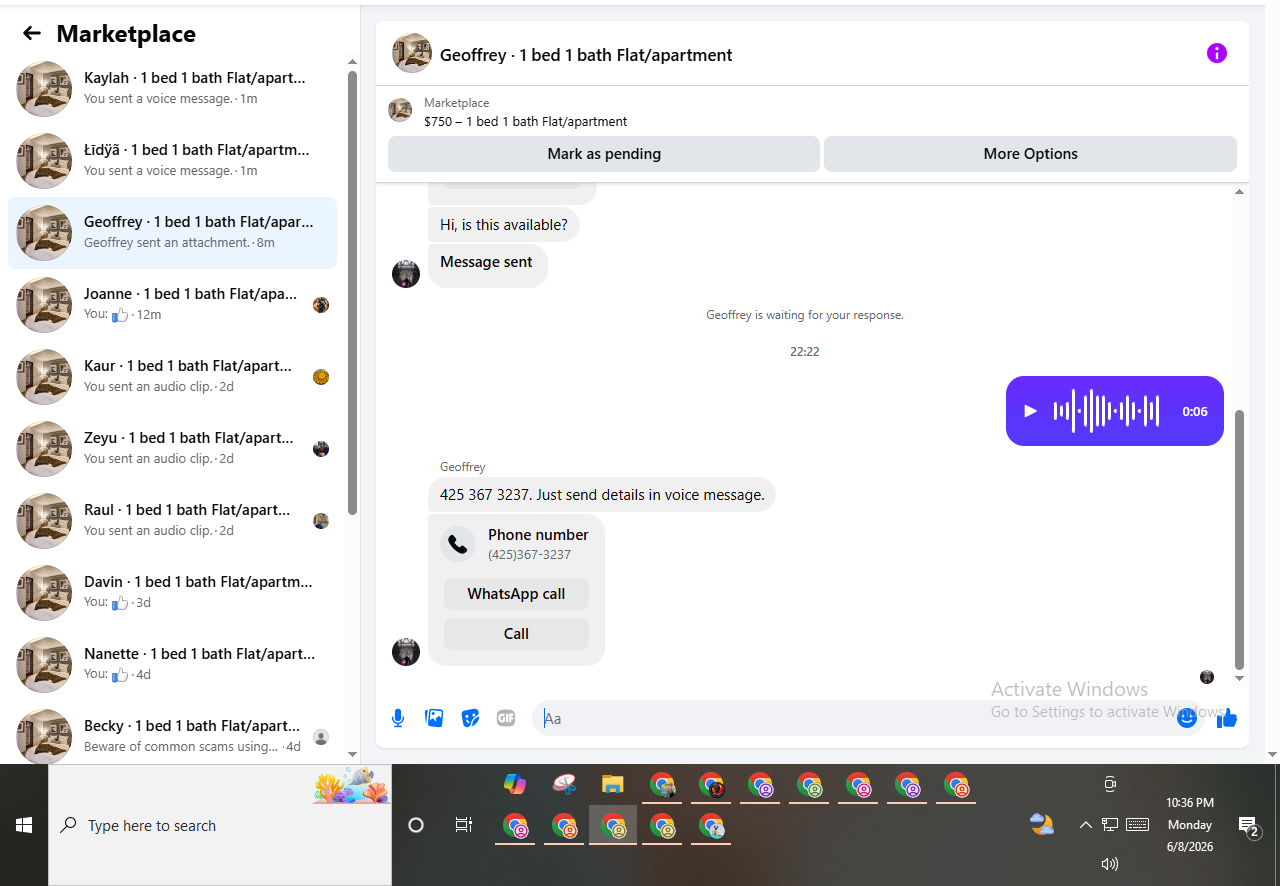Screen dimensions: 1280x886
Task: Open the Snipping Tool taskbar icon
Action: (564, 785)
